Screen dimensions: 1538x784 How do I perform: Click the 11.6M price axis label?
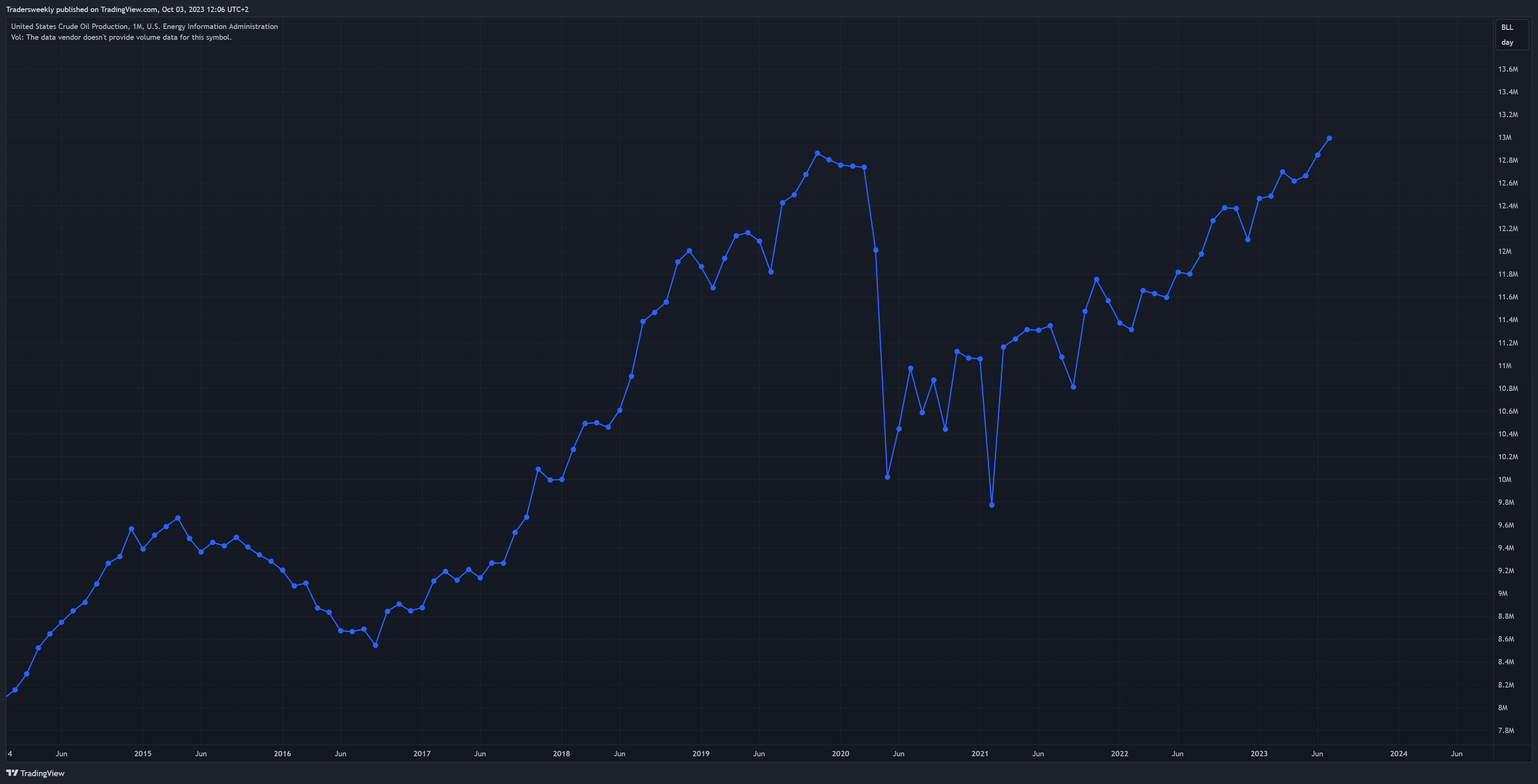point(1507,297)
